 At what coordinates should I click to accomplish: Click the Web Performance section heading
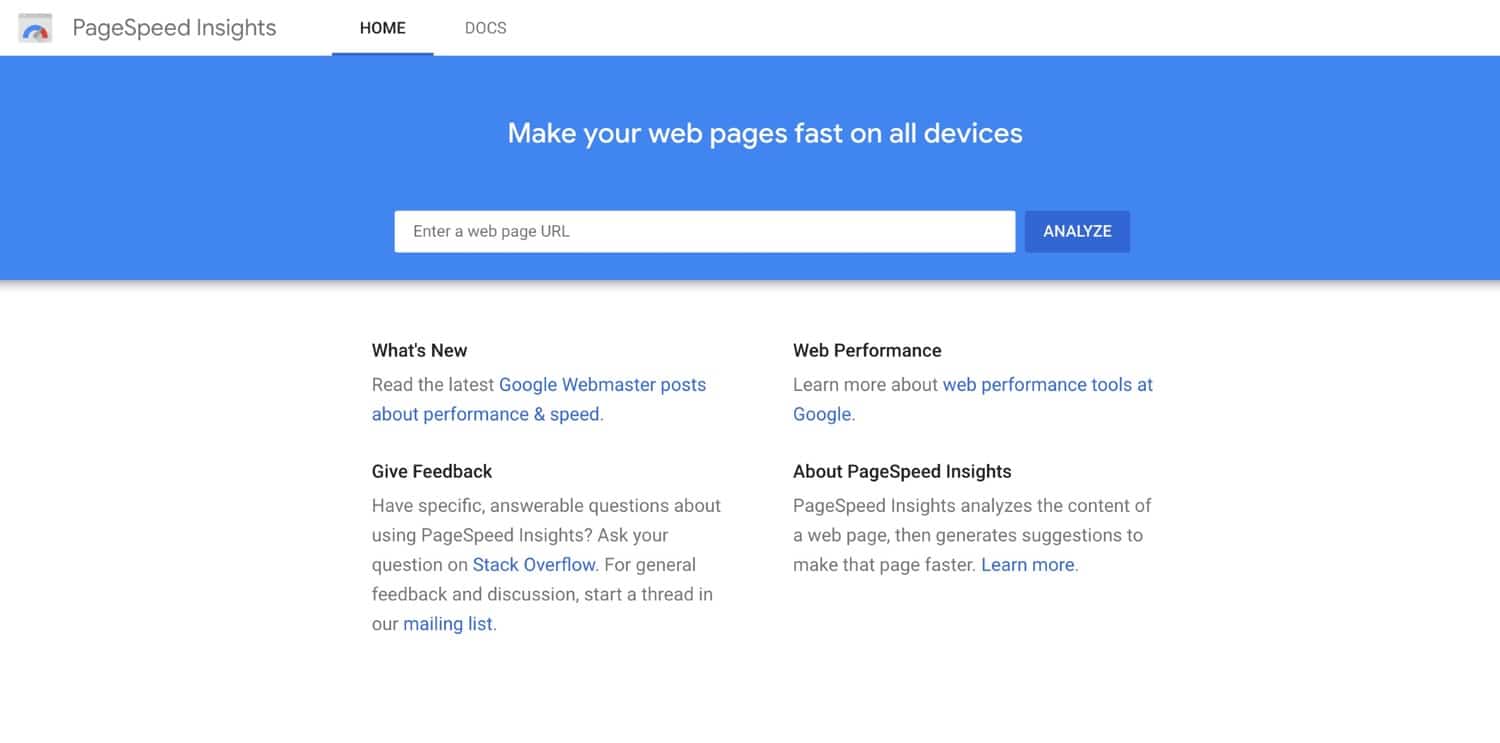(866, 350)
